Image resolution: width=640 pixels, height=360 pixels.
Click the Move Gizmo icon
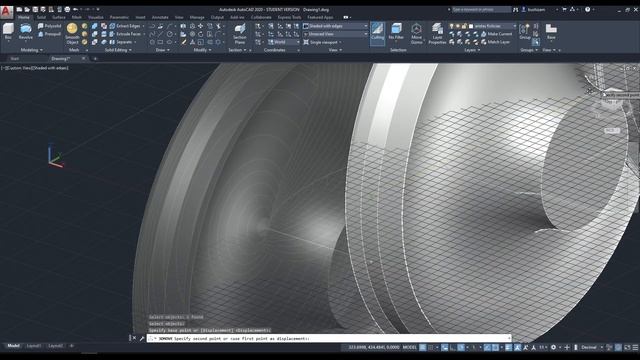click(x=416, y=33)
